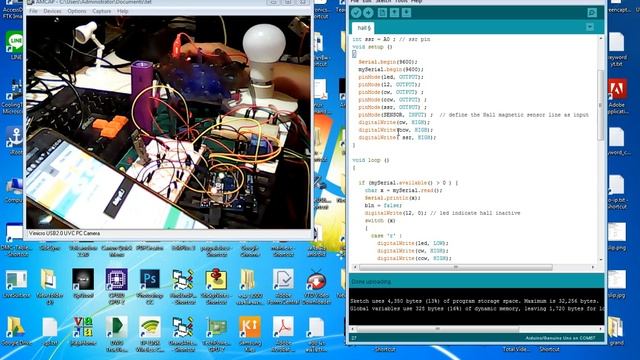This screenshot has height=360, width=640.
Task: Click the Save sketch icon in Arduino
Action: (x=407, y=13)
